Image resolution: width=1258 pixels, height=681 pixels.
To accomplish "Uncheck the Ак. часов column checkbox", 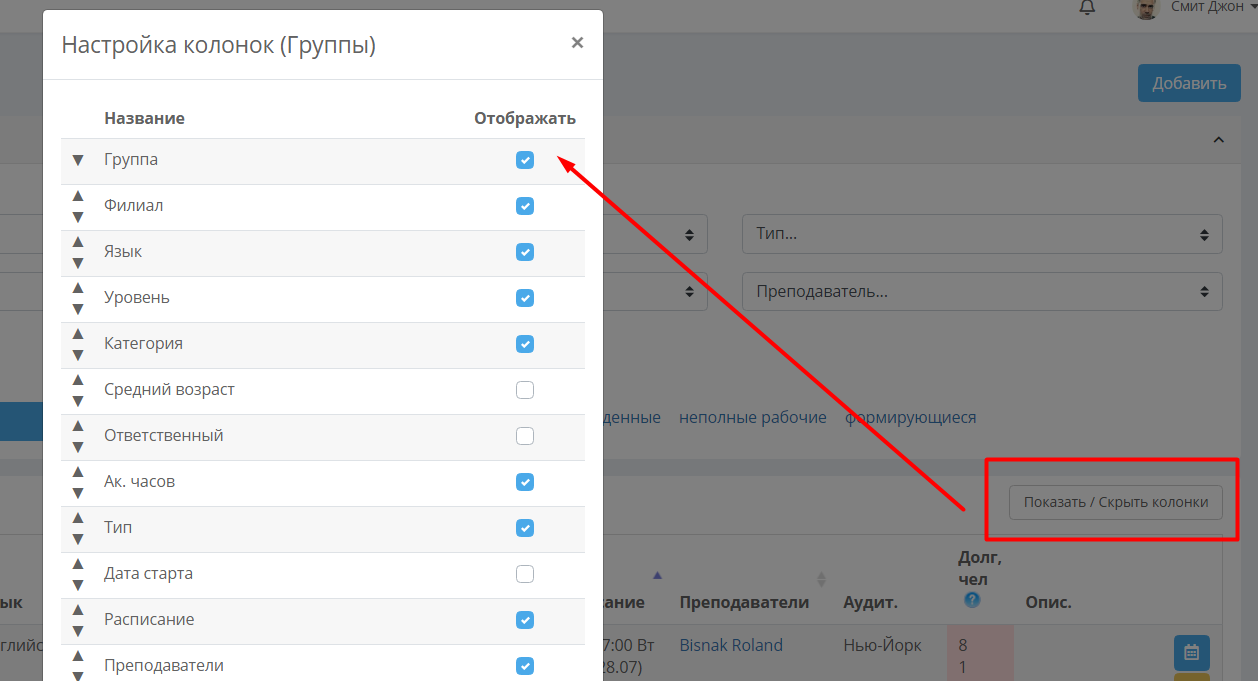I will click(525, 482).
